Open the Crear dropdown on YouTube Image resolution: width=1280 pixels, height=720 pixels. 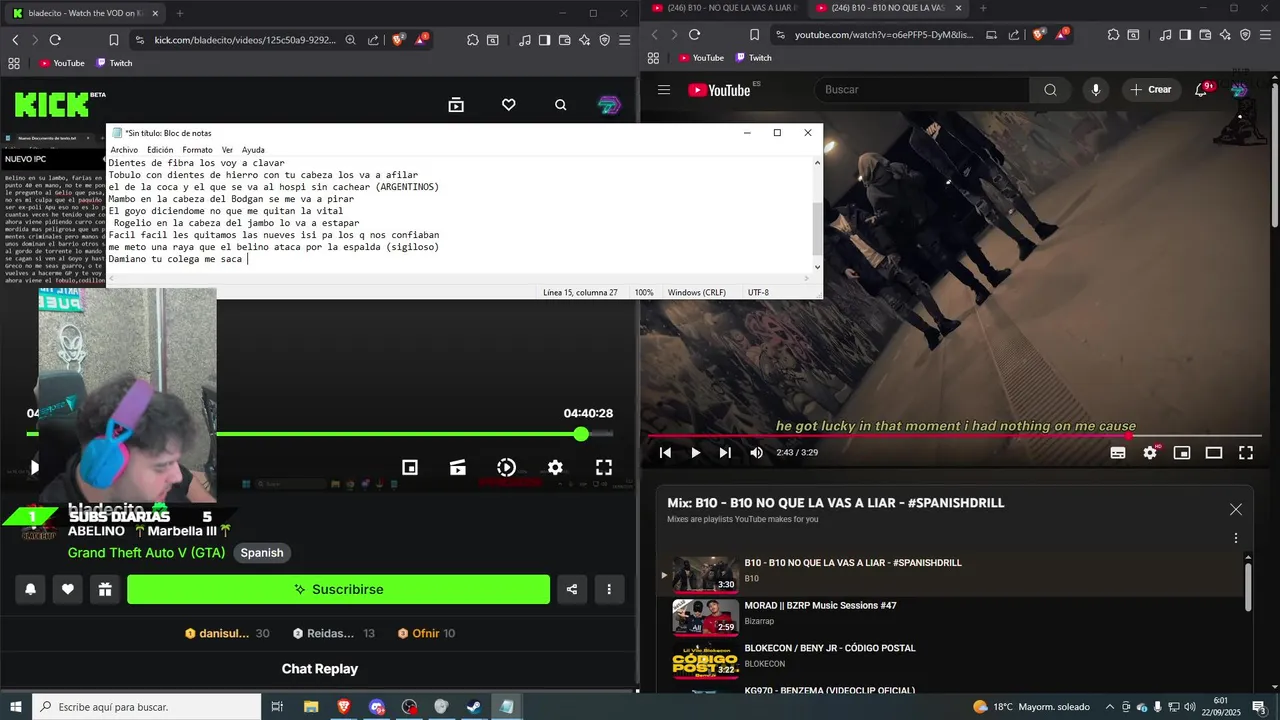click(1150, 90)
